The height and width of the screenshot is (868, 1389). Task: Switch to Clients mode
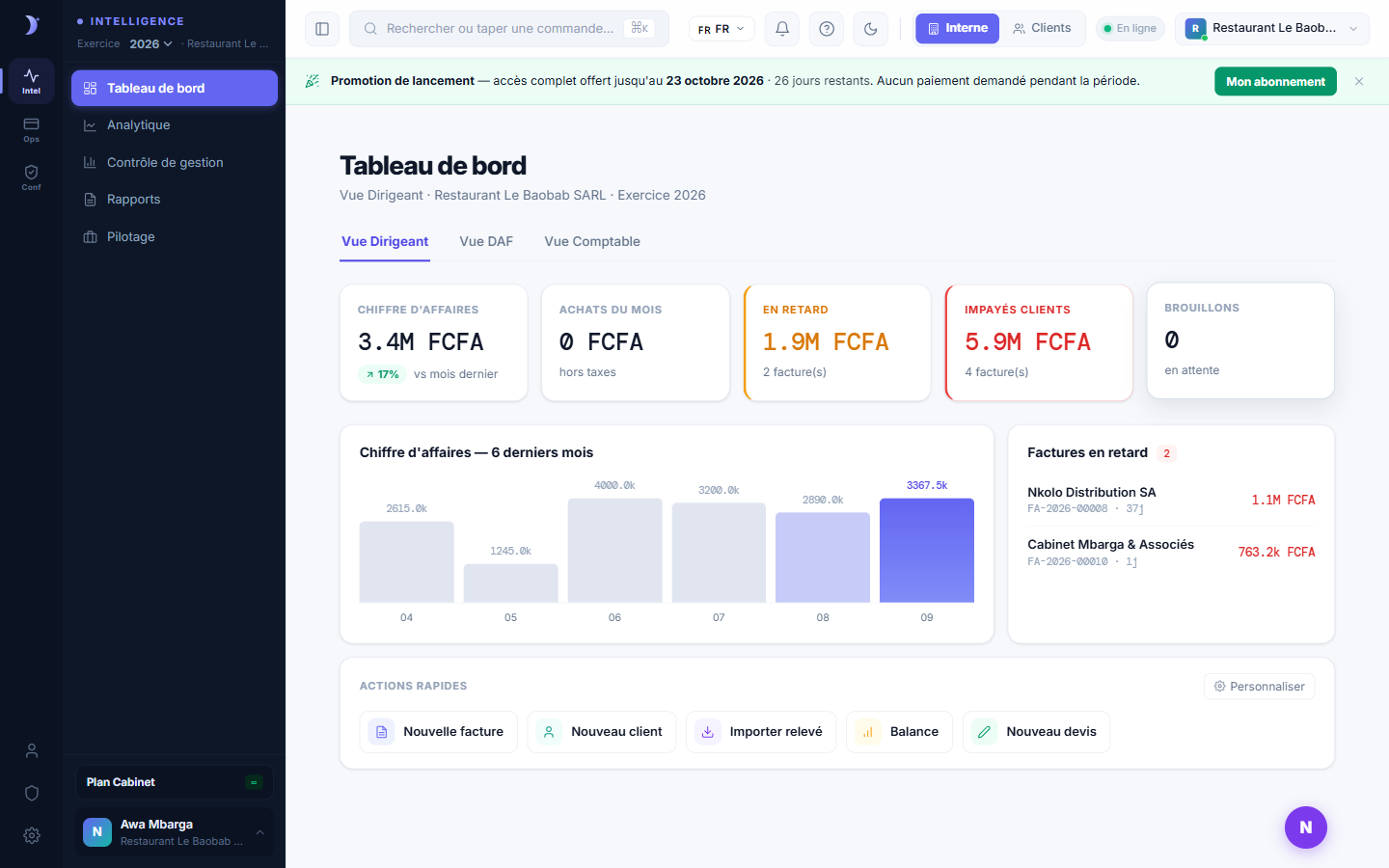tap(1042, 28)
